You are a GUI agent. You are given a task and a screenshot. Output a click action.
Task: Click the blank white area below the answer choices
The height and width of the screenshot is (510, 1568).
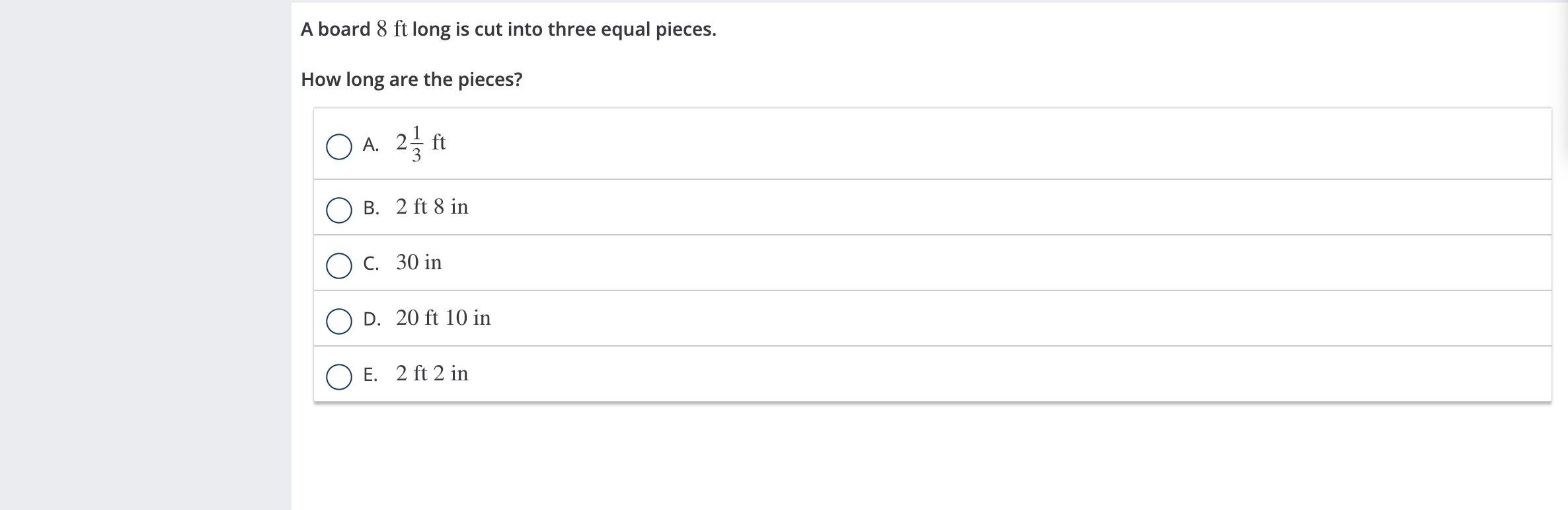click(x=925, y=456)
